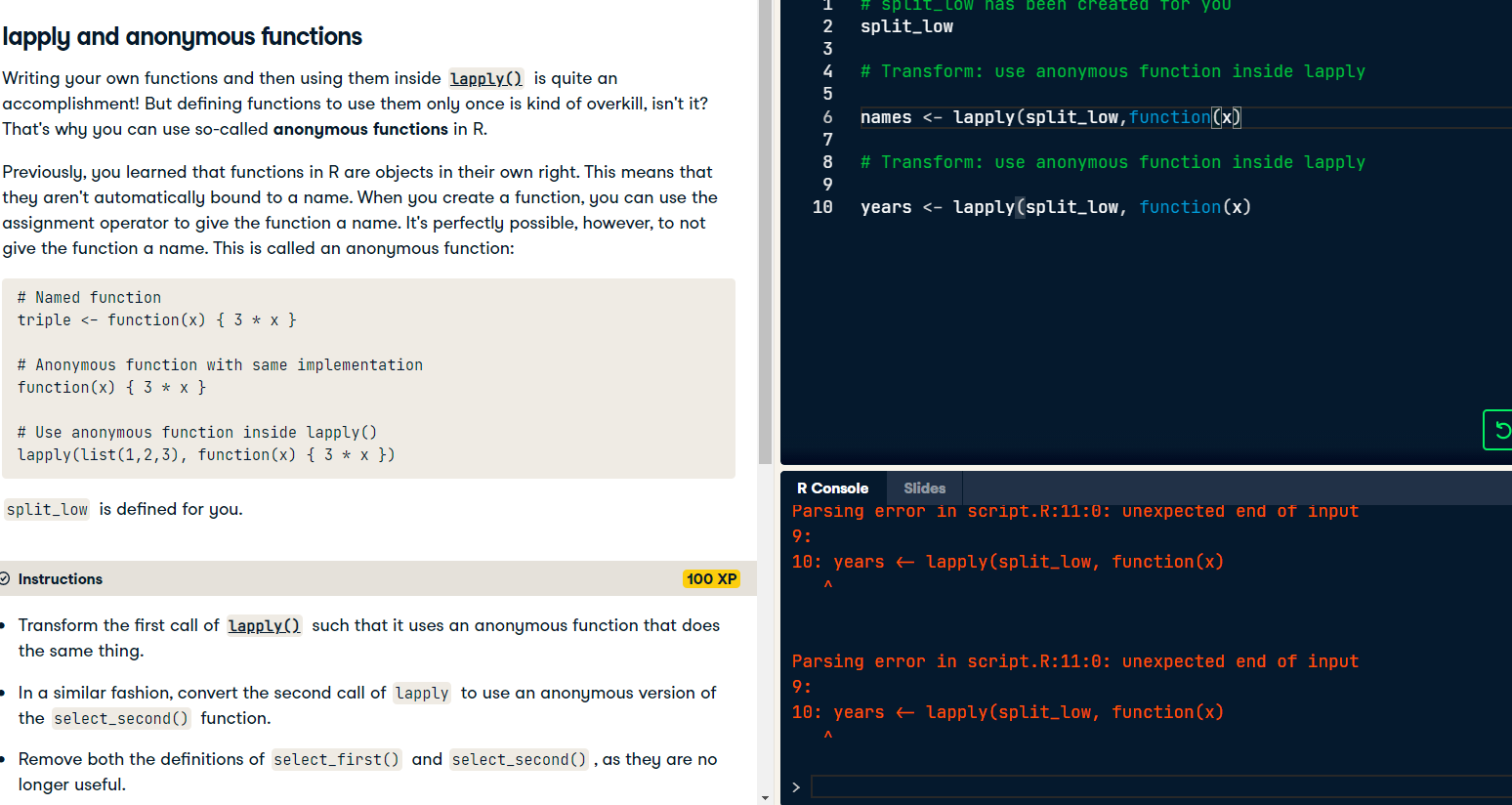Click the "# Named function" comment in the example

coord(89,297)
